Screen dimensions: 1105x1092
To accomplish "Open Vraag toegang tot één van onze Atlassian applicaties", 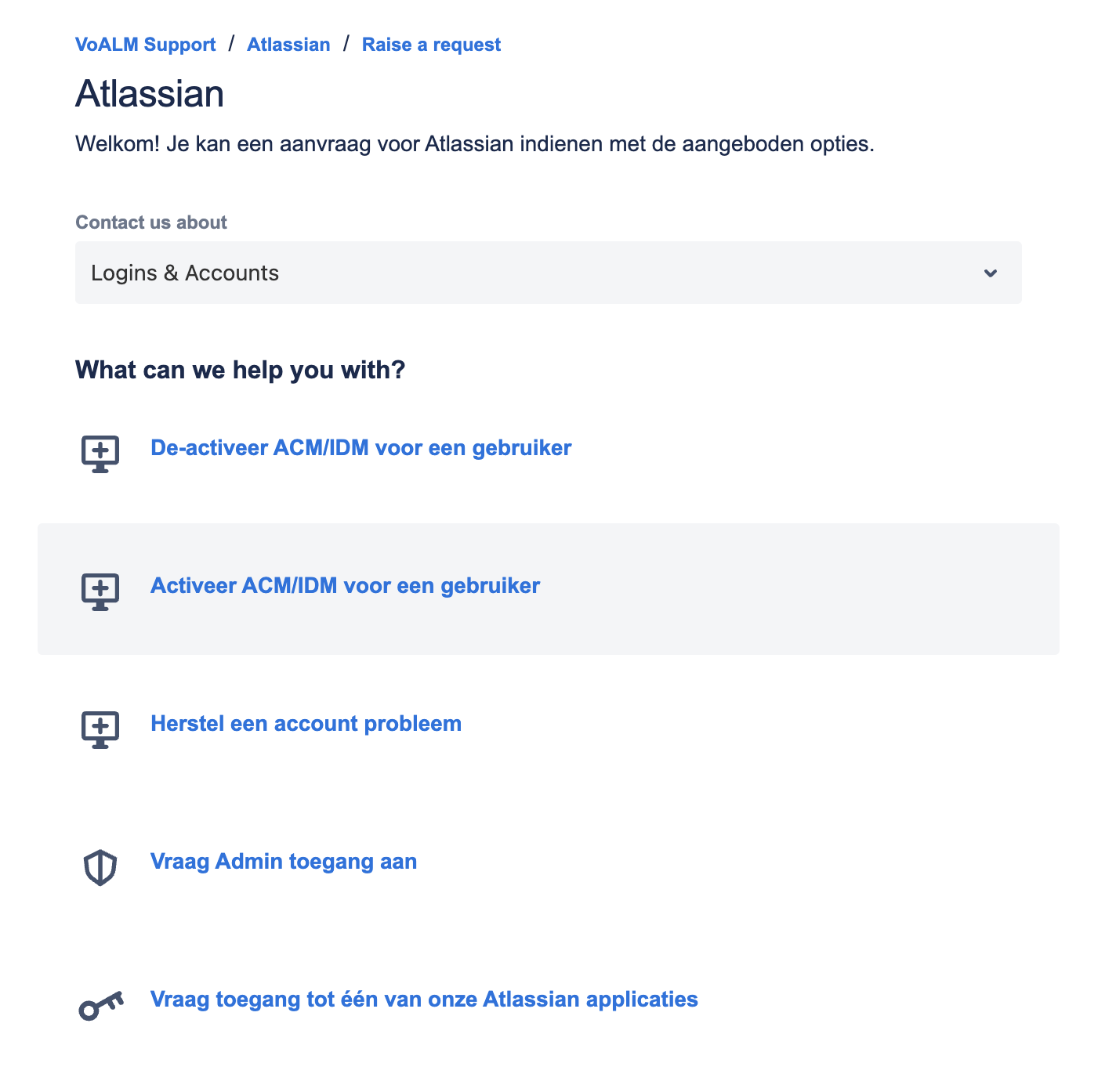I will tap(424, 1000).
